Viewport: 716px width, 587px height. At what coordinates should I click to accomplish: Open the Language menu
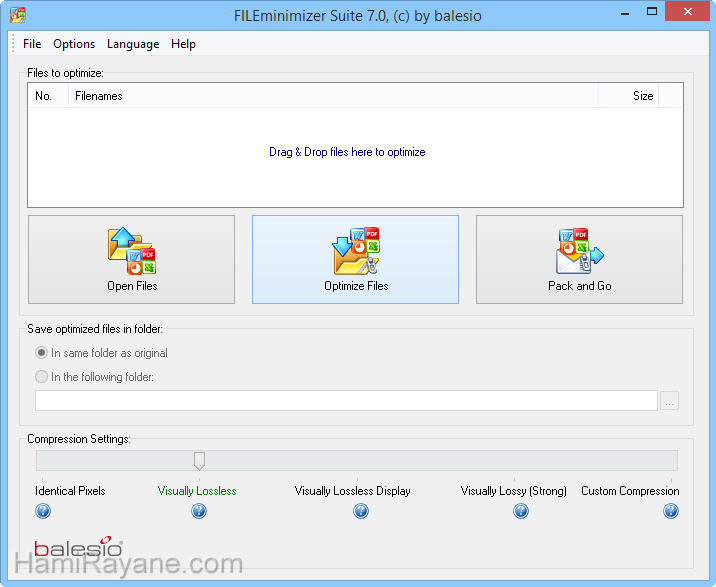[x=133, y=44]
